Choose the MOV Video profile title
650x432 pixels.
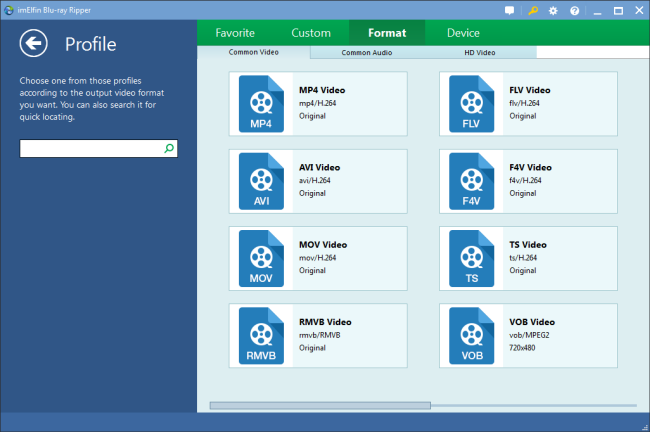point(323,245)
